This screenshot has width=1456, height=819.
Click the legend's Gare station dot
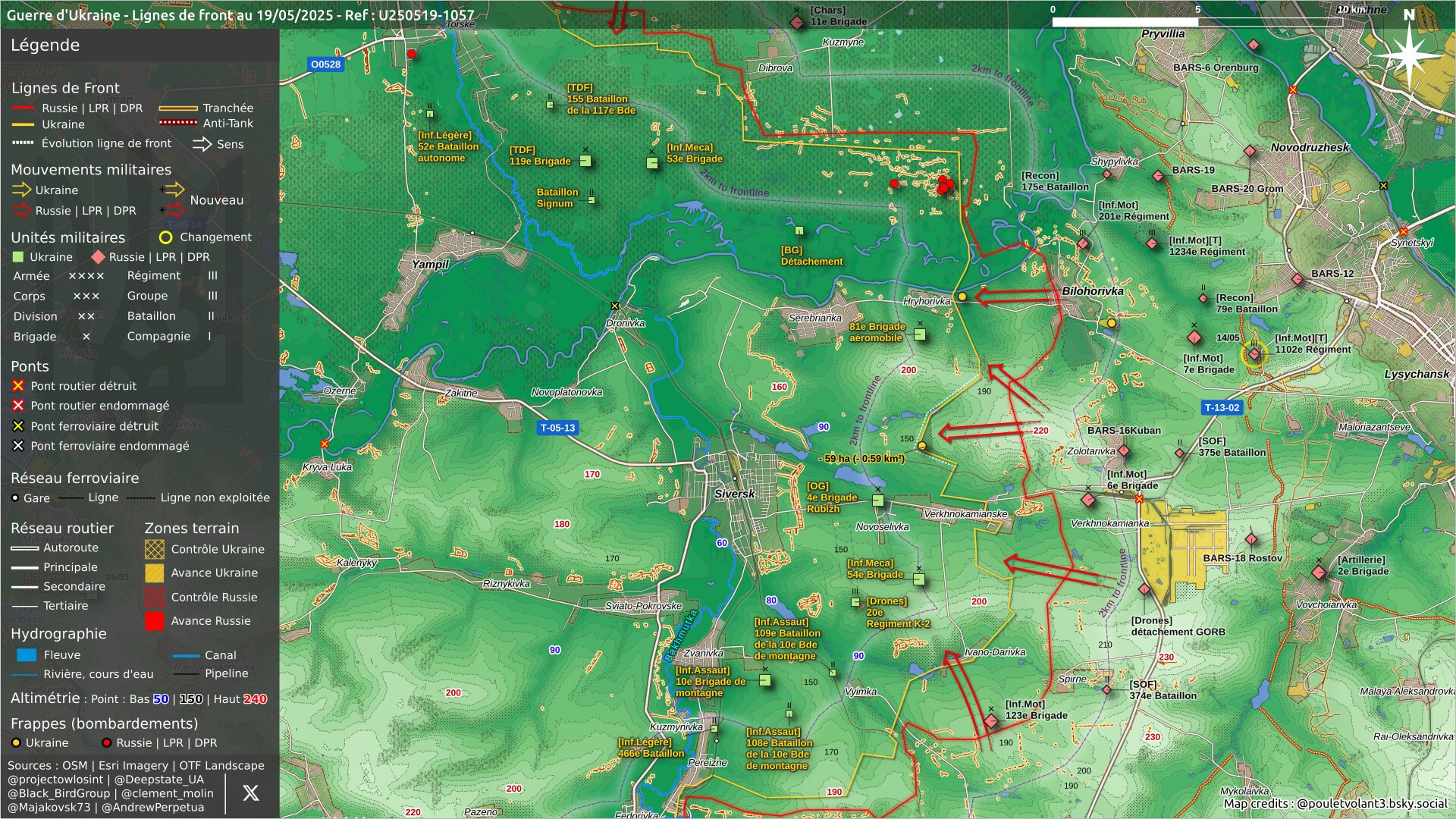[x=15, y=498]
